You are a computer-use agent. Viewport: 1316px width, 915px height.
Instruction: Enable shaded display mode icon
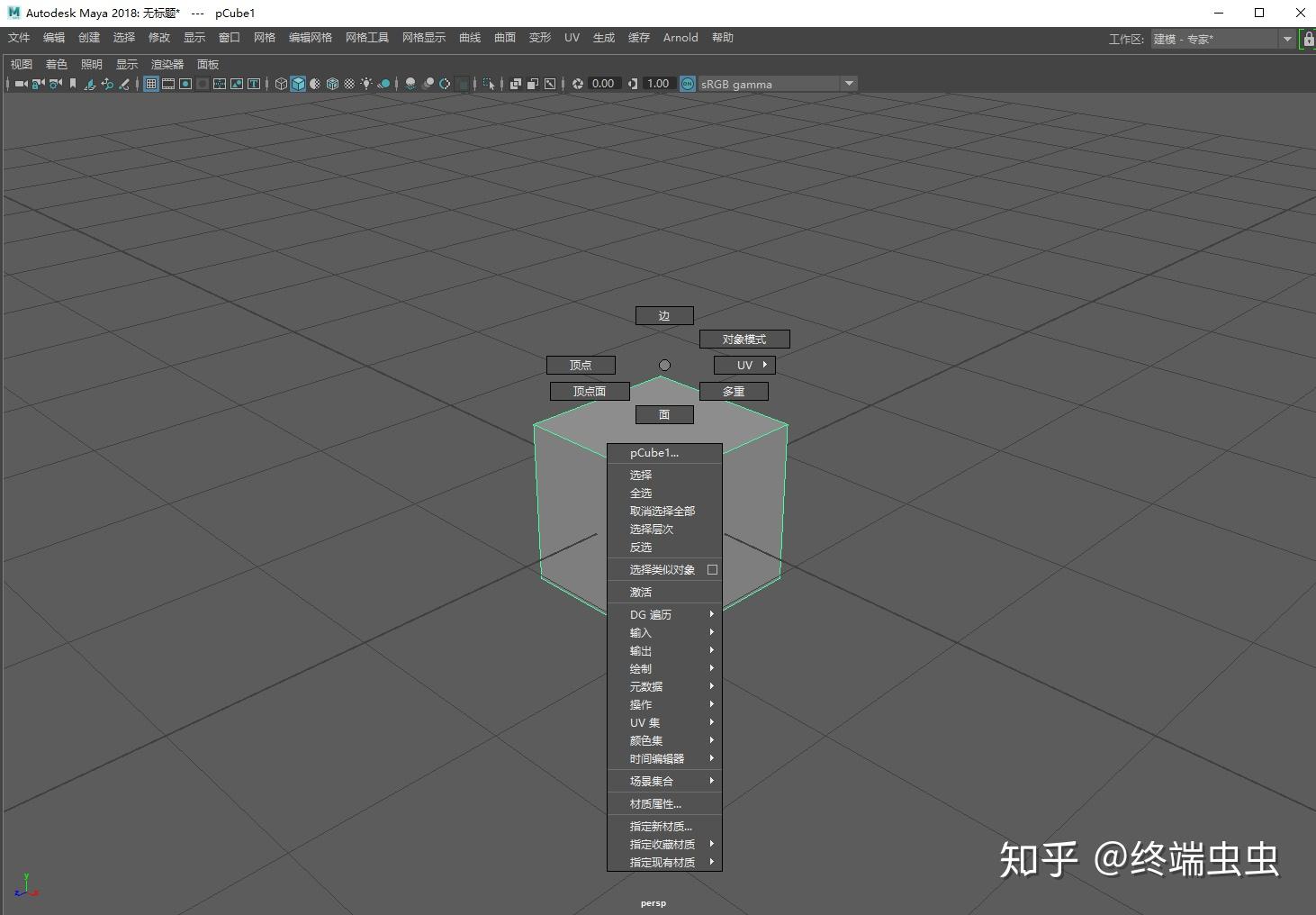(x=298, y=84)
